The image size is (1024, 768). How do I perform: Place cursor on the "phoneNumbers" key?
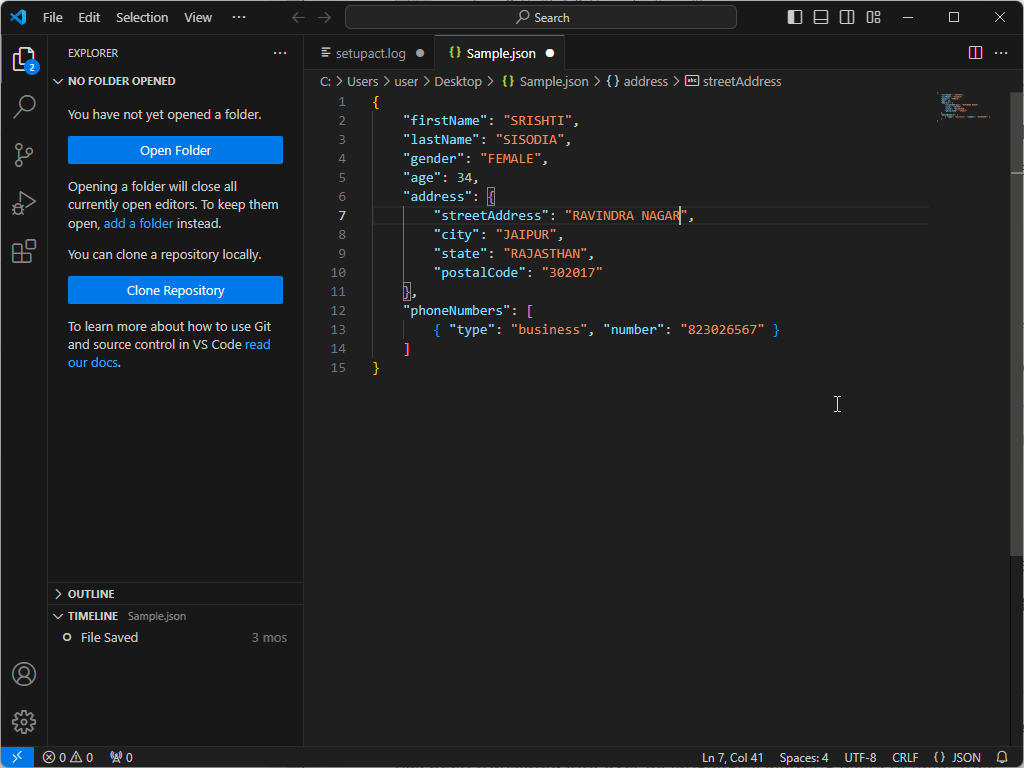456,310
